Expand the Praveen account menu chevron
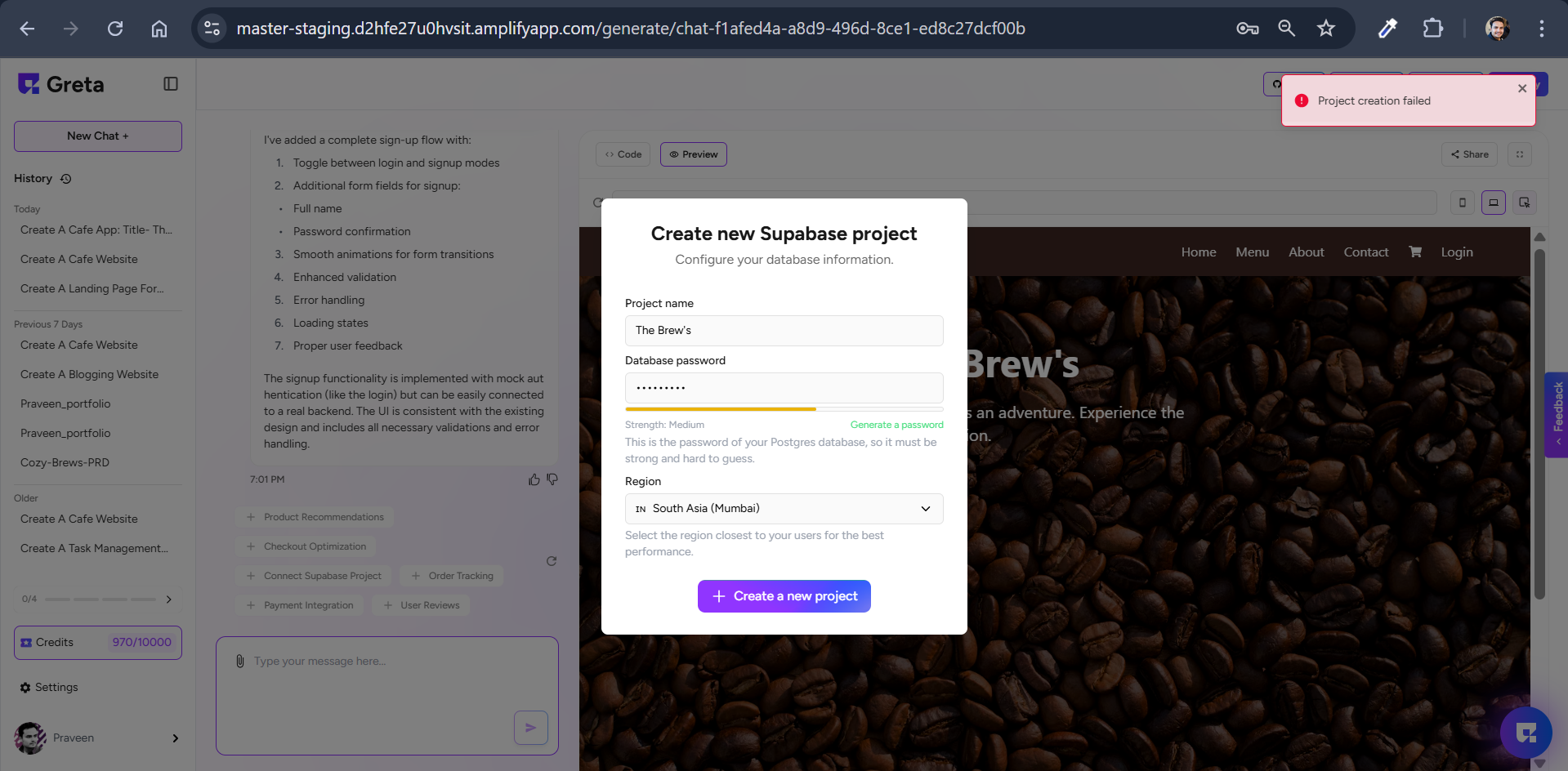Viewport: 1568px width, 771px height. pos(175,738)
